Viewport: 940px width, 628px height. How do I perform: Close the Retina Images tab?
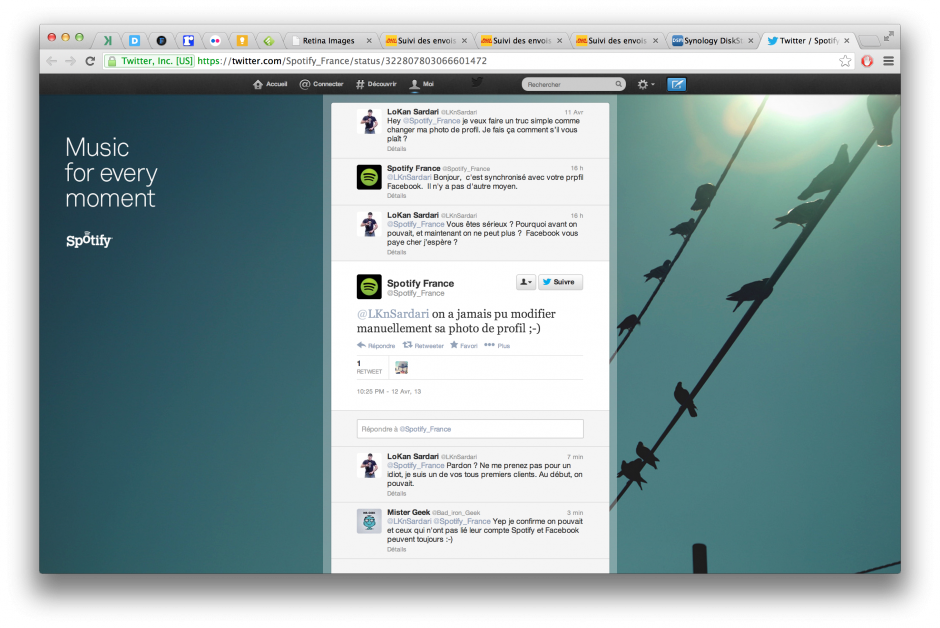369,41
